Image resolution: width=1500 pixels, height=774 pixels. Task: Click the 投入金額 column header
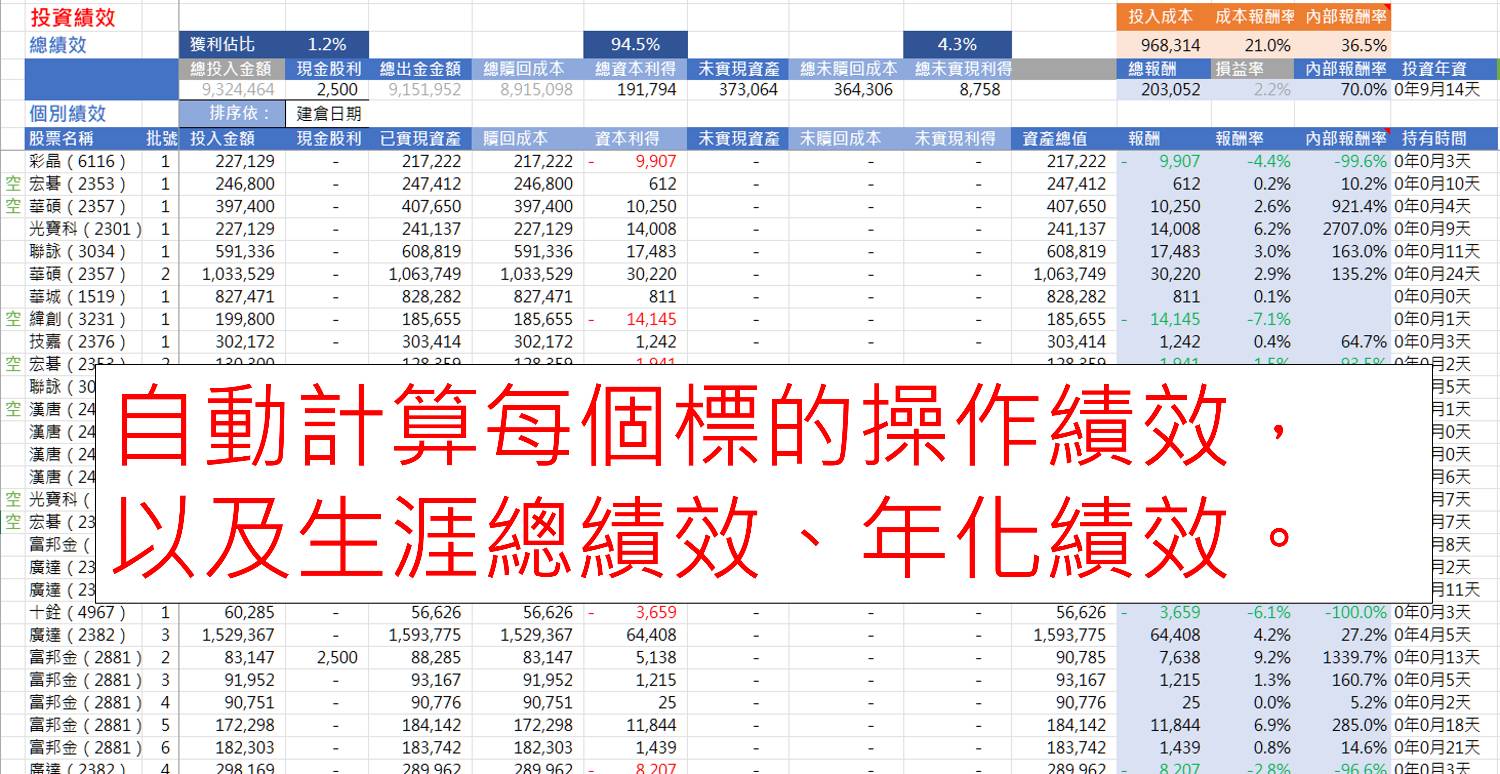pyautogui.click(x=222, y=139)
